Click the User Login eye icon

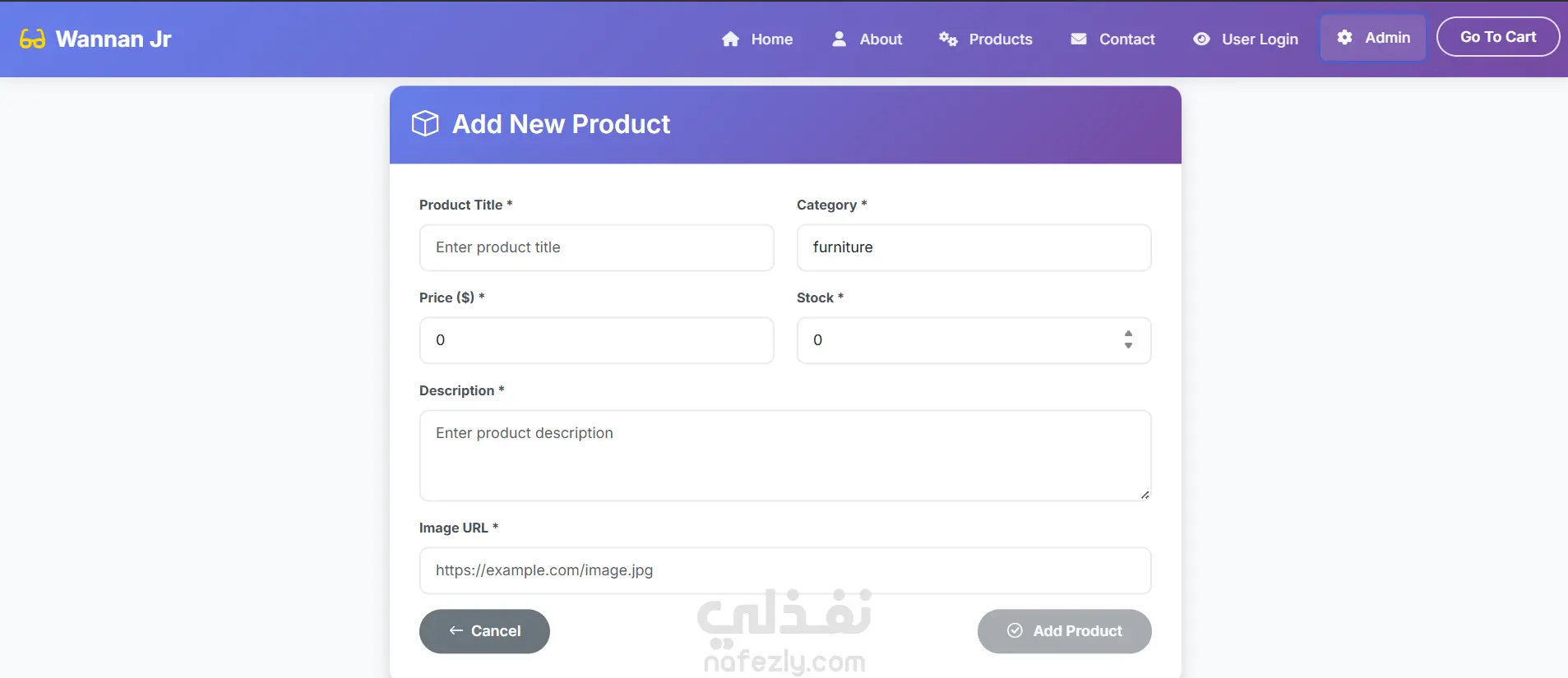click(1201, 39)
